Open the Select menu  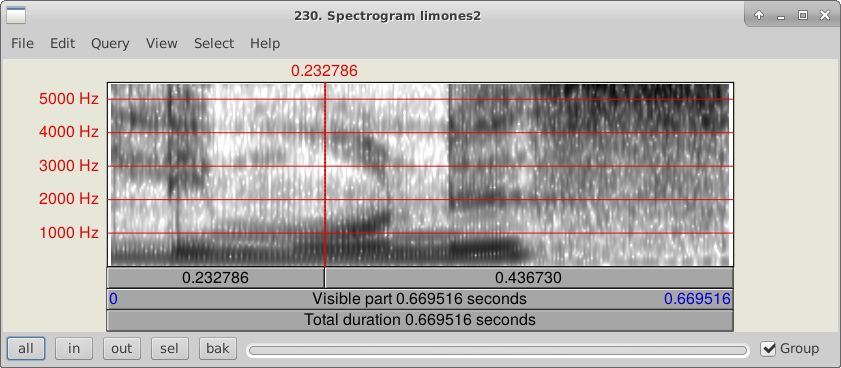[214, 43]
